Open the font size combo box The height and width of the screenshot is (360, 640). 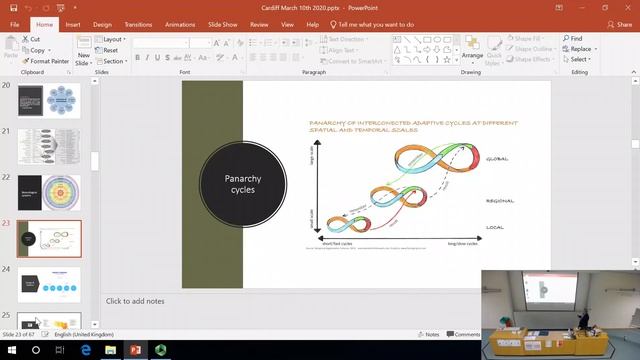pos(200,43)
